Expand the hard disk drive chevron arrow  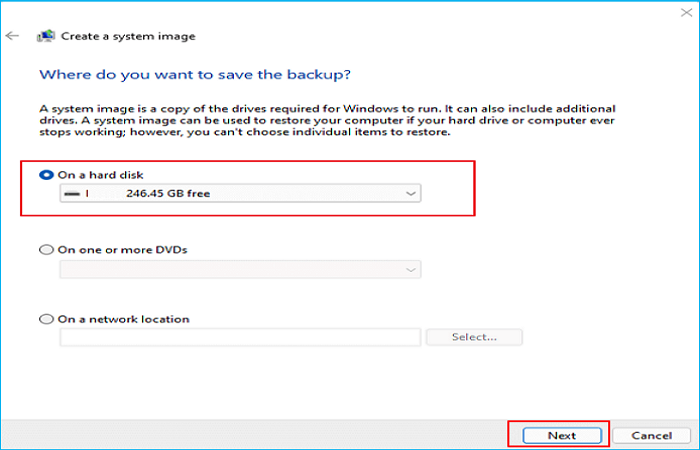[x=410, y=194]
